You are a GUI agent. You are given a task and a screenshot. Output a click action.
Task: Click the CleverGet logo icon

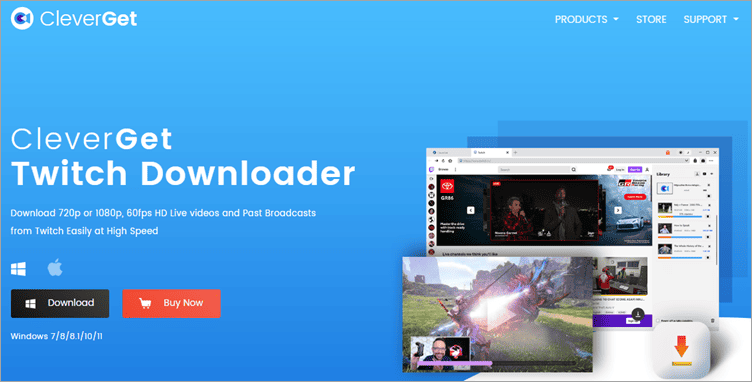click(x=22, y=19)
